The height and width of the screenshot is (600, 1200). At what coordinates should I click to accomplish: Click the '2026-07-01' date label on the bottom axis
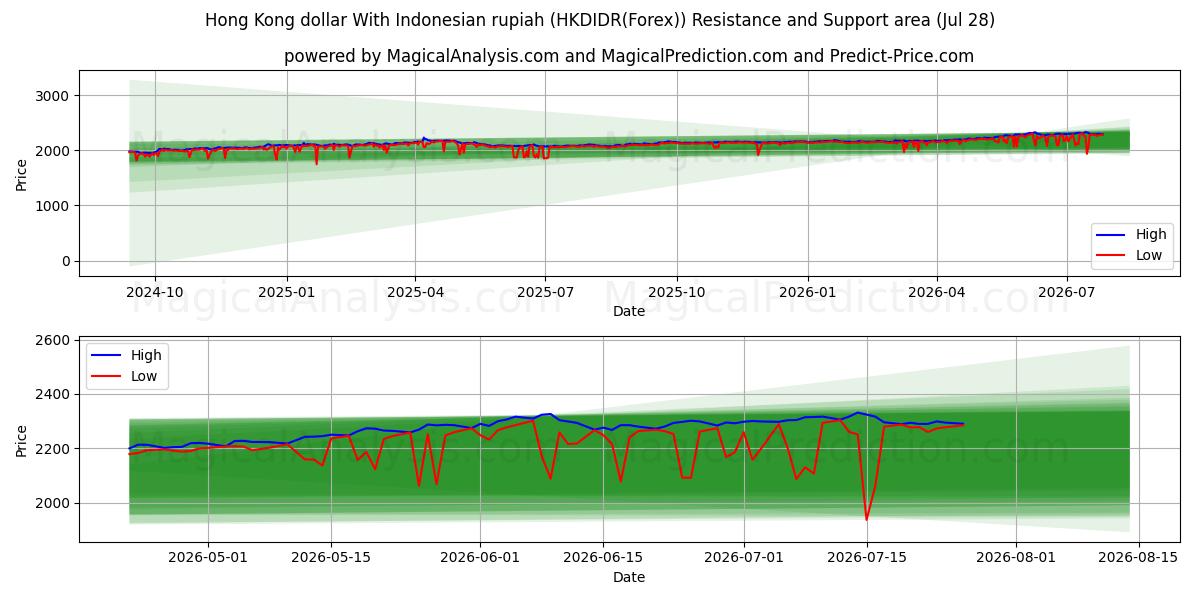pyautogui.click(x=744, y=558)
